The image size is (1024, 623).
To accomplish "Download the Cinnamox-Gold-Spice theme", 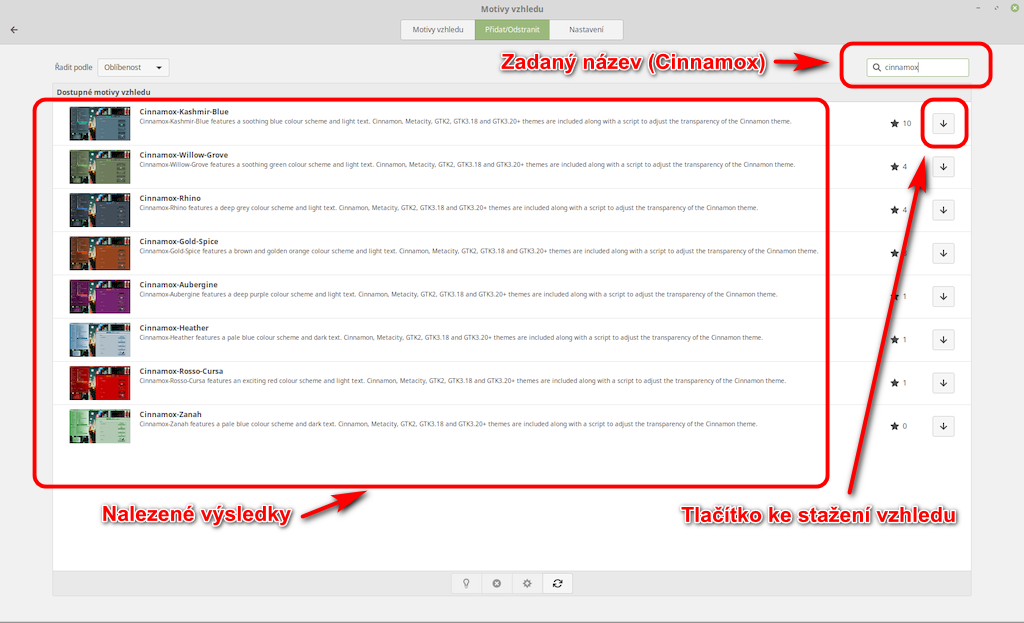I will click(943, 253).
